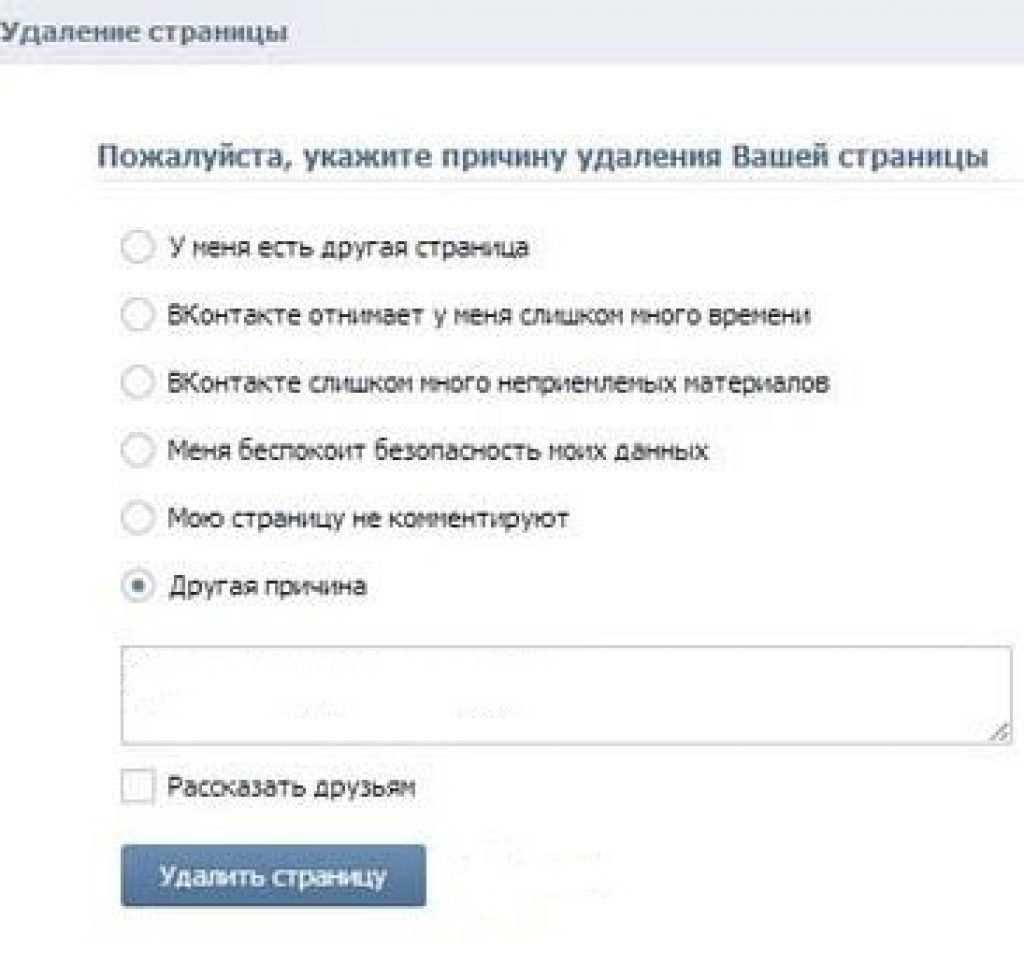Pick the "слишком много неприемлемых материалов" radio button
The image size is (1024, 965).
click(x=137, y=382)
